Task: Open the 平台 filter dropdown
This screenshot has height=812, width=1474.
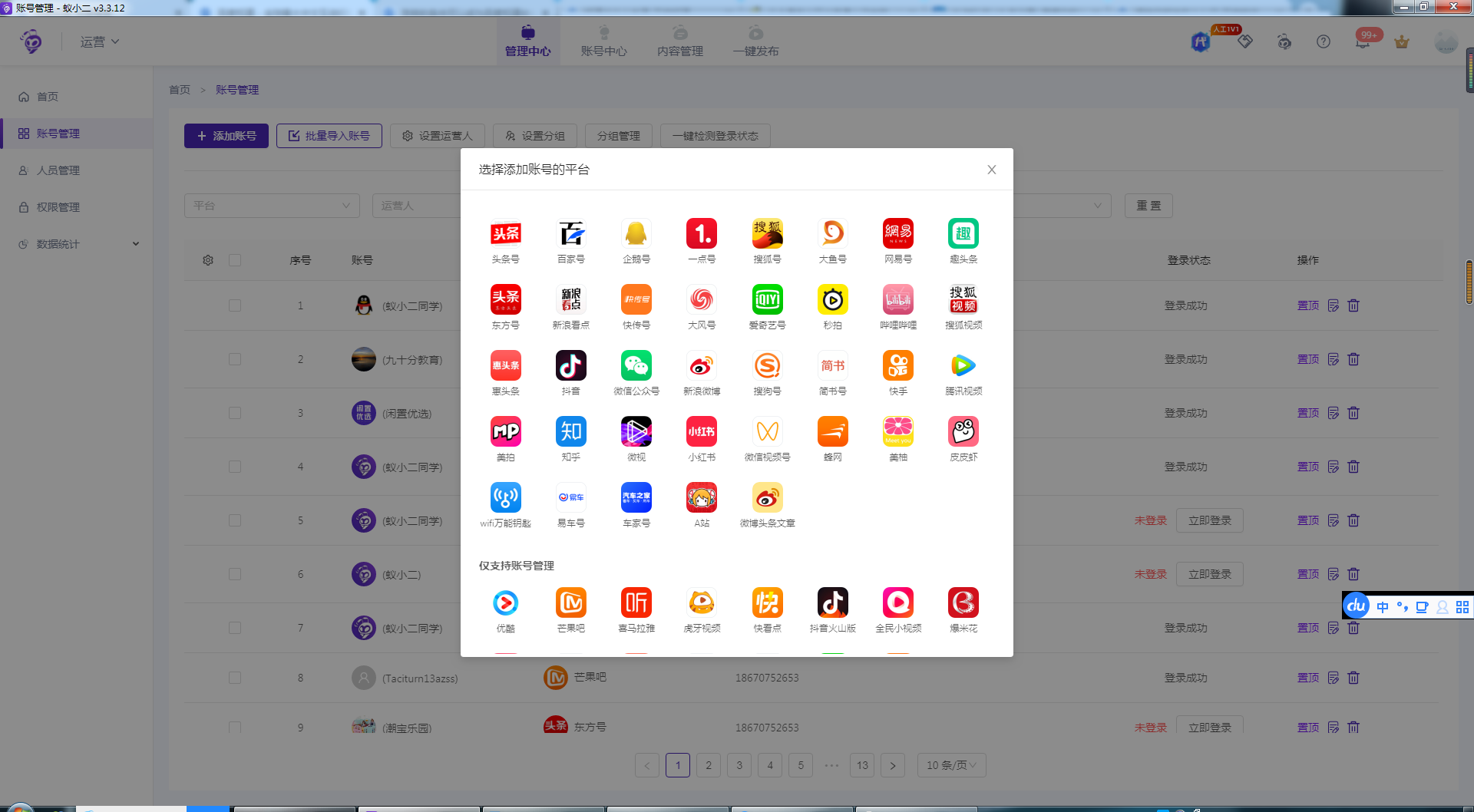Action: pyautogui.click(x=272, y=206)
